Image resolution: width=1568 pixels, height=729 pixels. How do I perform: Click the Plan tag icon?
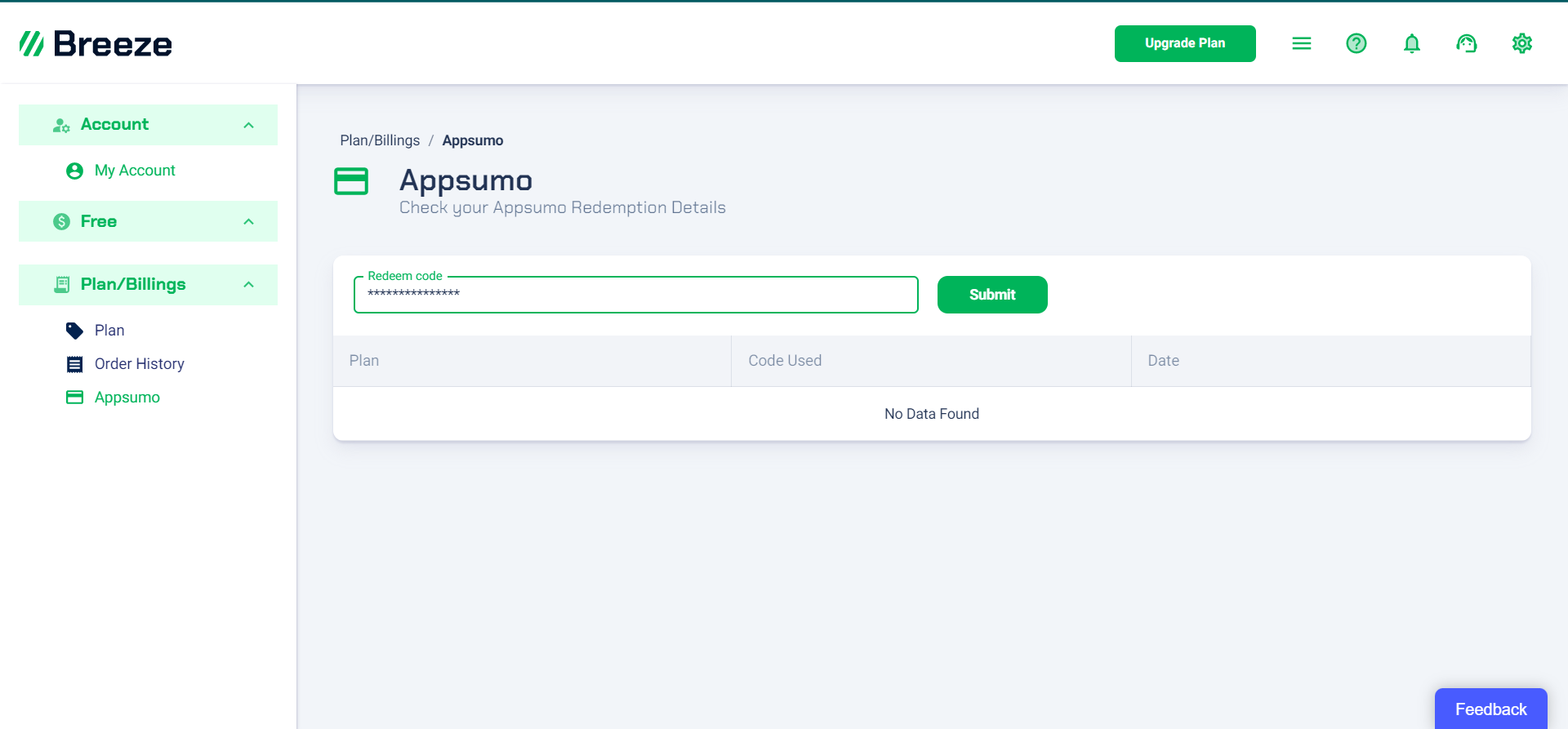click(x=74, y=331)
